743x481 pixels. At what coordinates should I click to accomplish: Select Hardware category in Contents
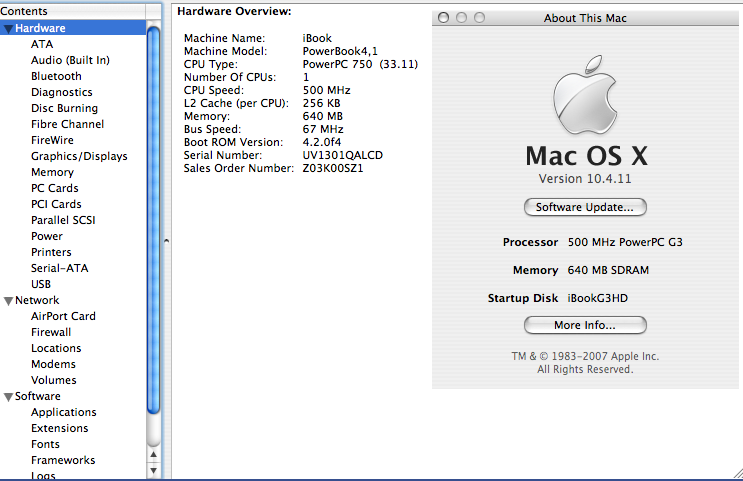coord(73,28)
